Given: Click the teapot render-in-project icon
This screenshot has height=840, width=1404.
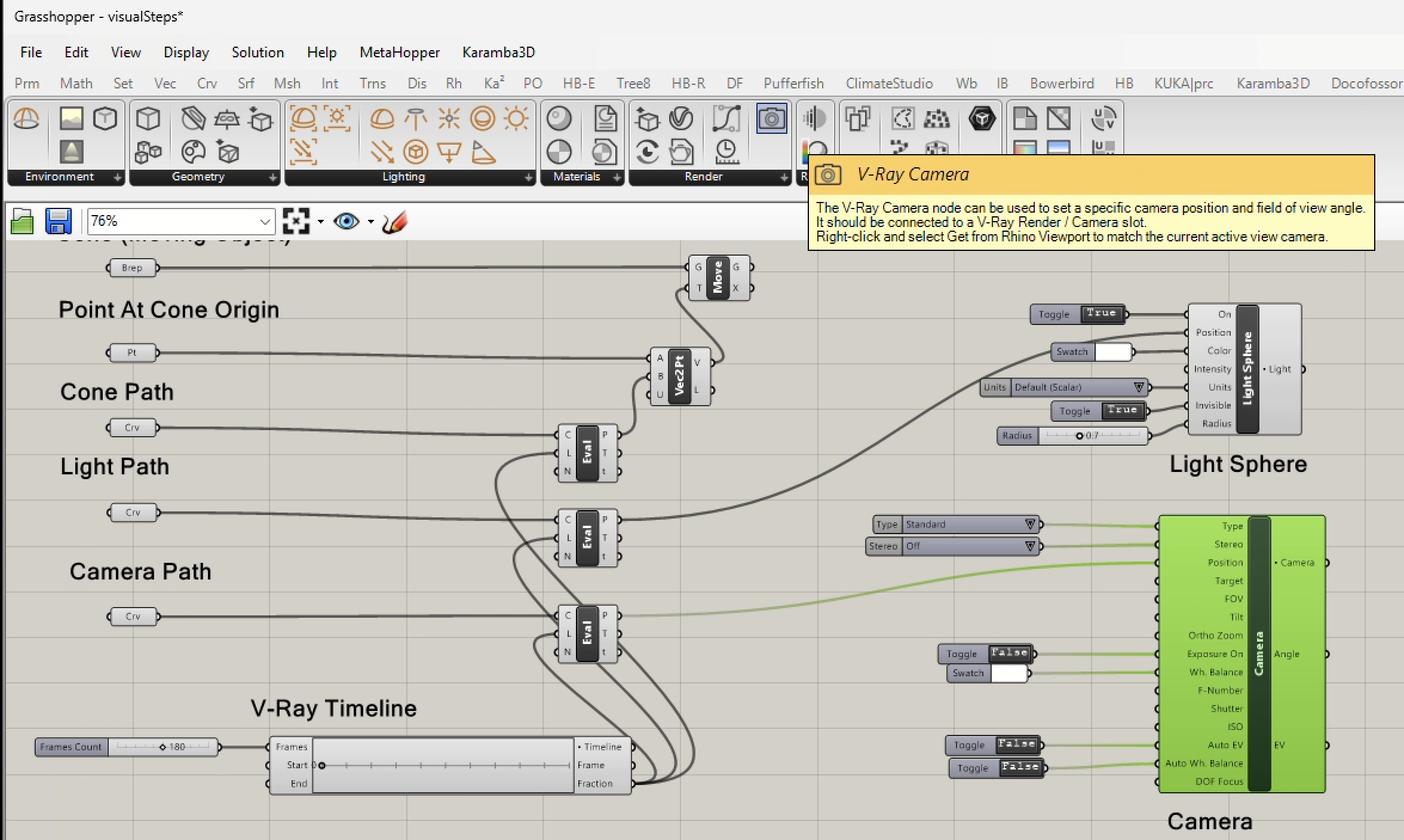Looking at the screenshot, I should 681,152.
